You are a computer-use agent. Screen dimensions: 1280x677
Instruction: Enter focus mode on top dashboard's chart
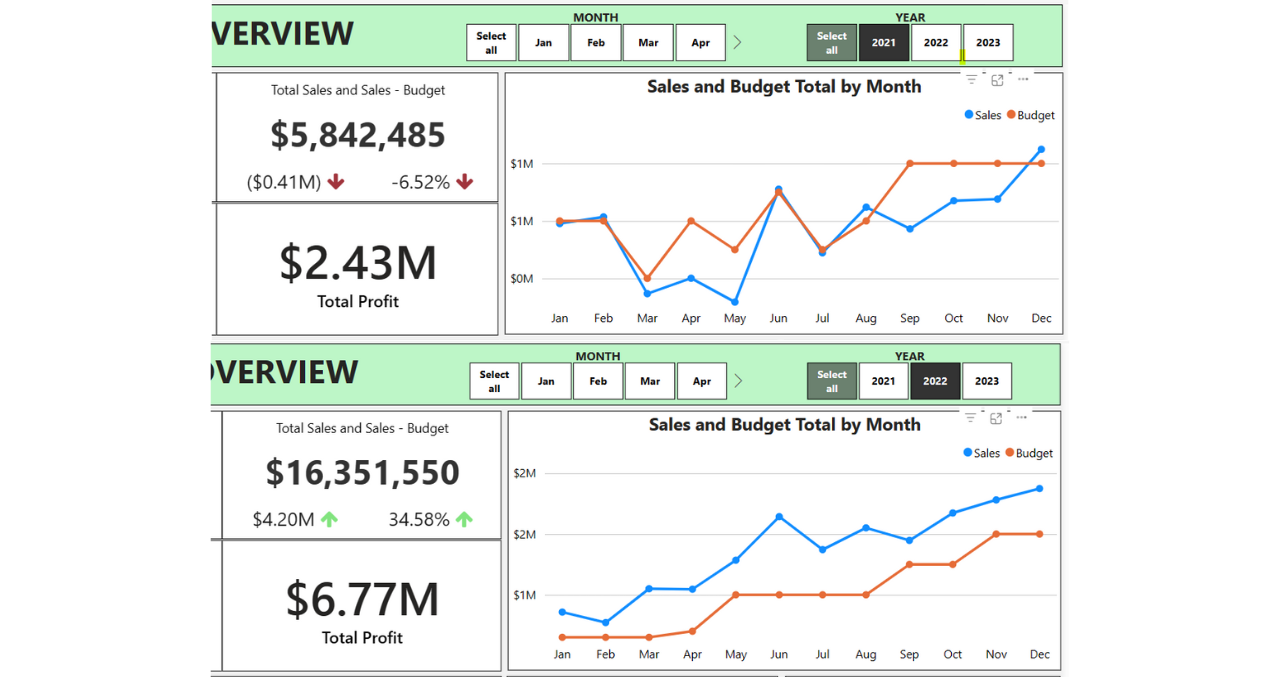tap(997, 80)
